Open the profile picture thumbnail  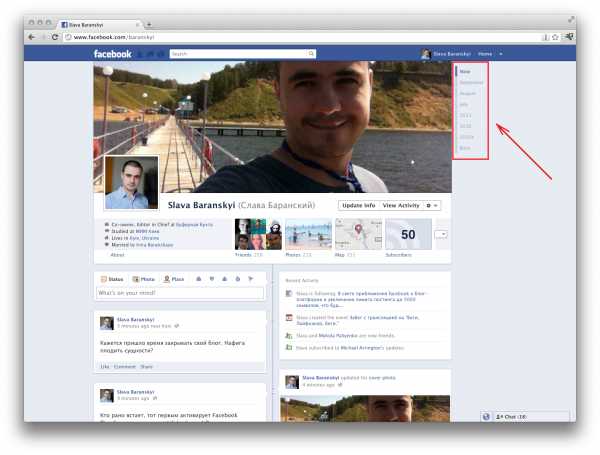(x=131, y=183)
